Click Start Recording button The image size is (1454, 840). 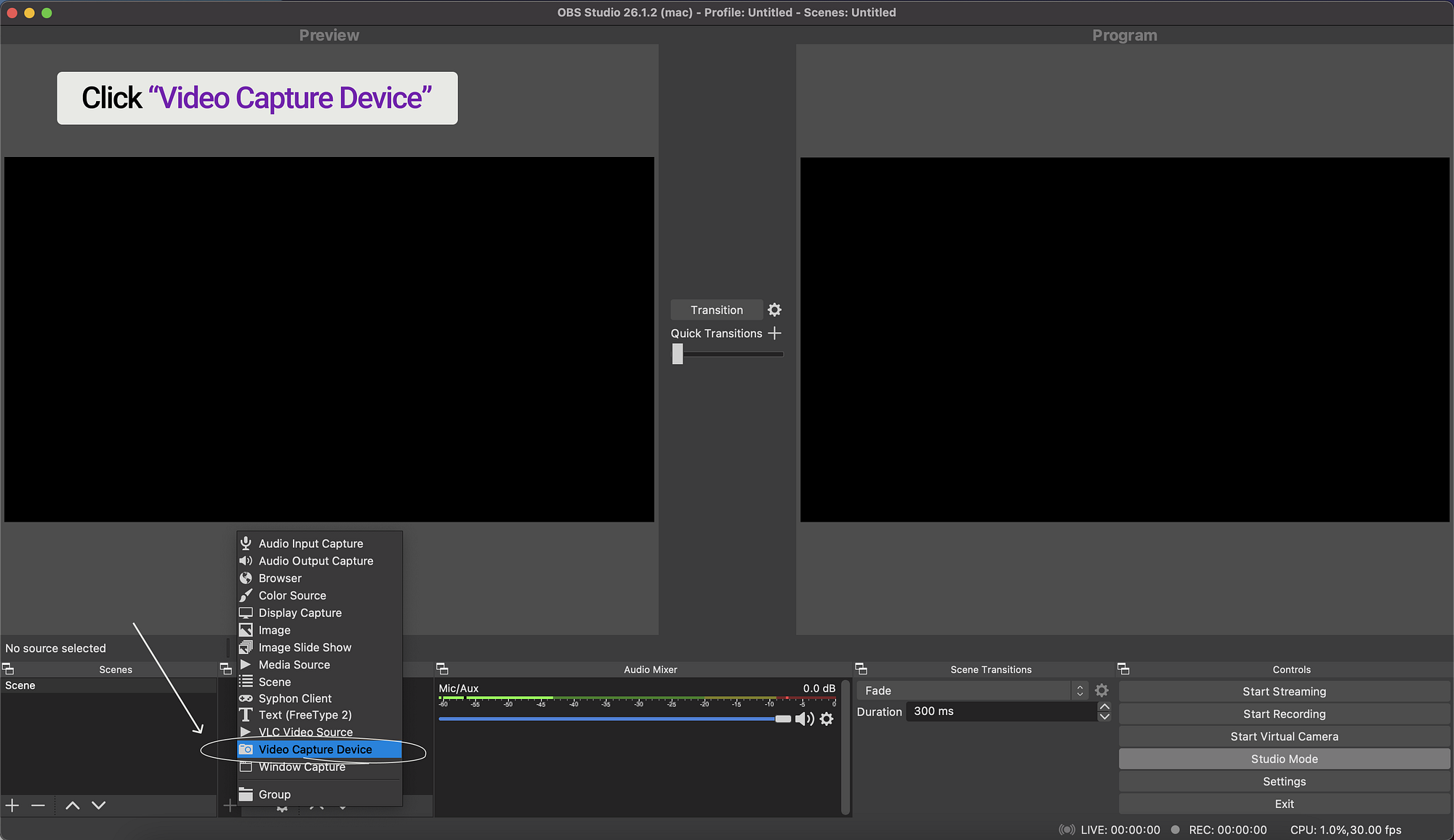pyautogui.click(x=1284, y=714)
